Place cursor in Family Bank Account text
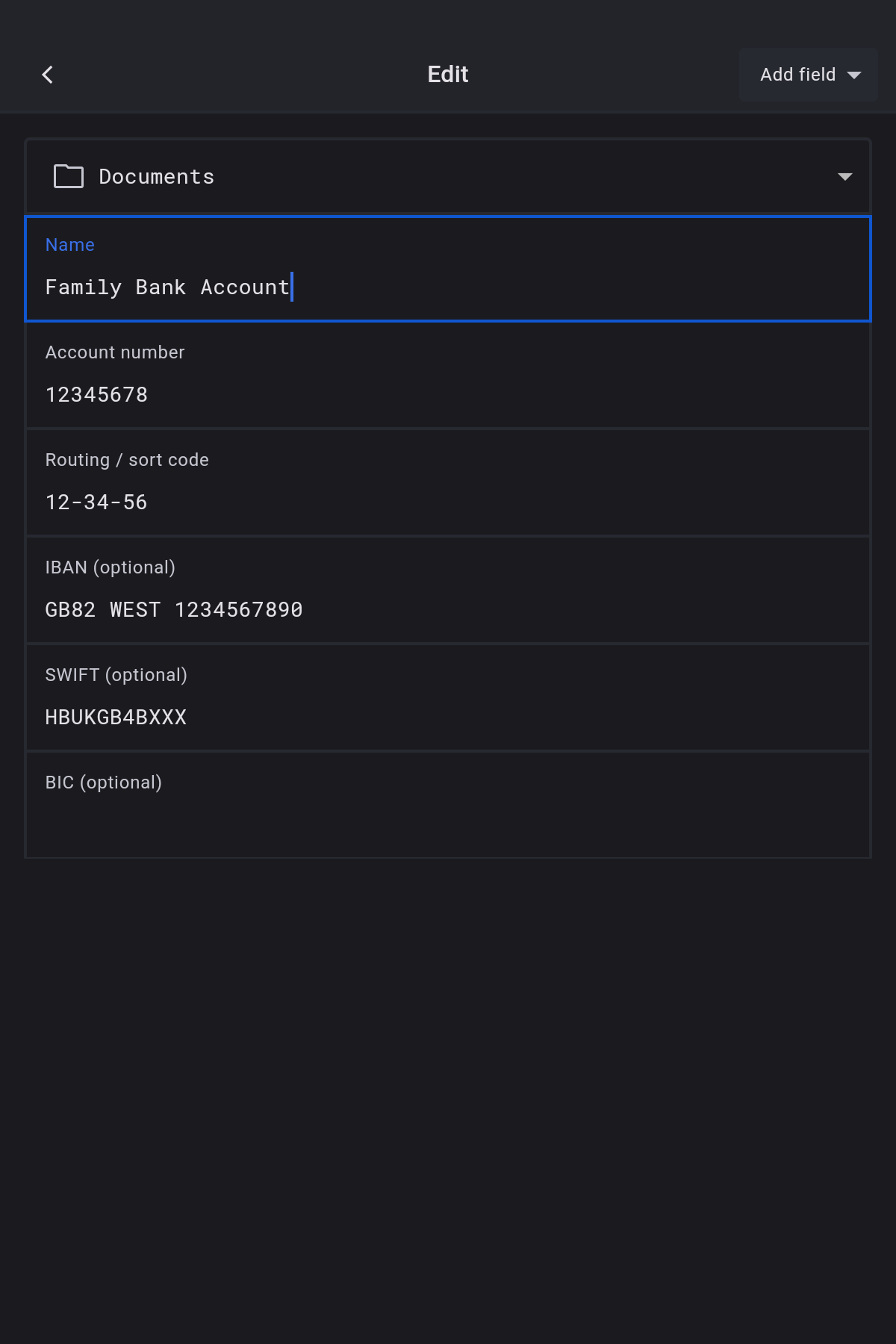Viewport: 896px width, 1344px height. tap(167, 287)
